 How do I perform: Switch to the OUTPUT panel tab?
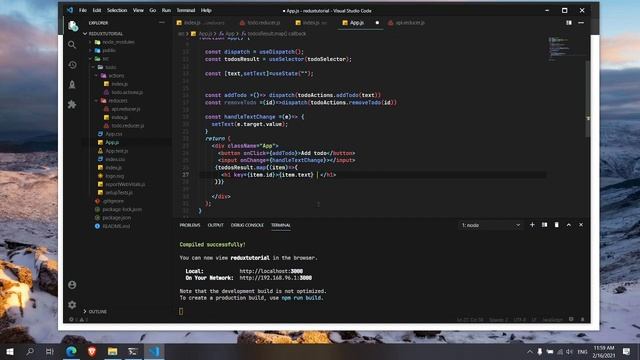(216, 225)
